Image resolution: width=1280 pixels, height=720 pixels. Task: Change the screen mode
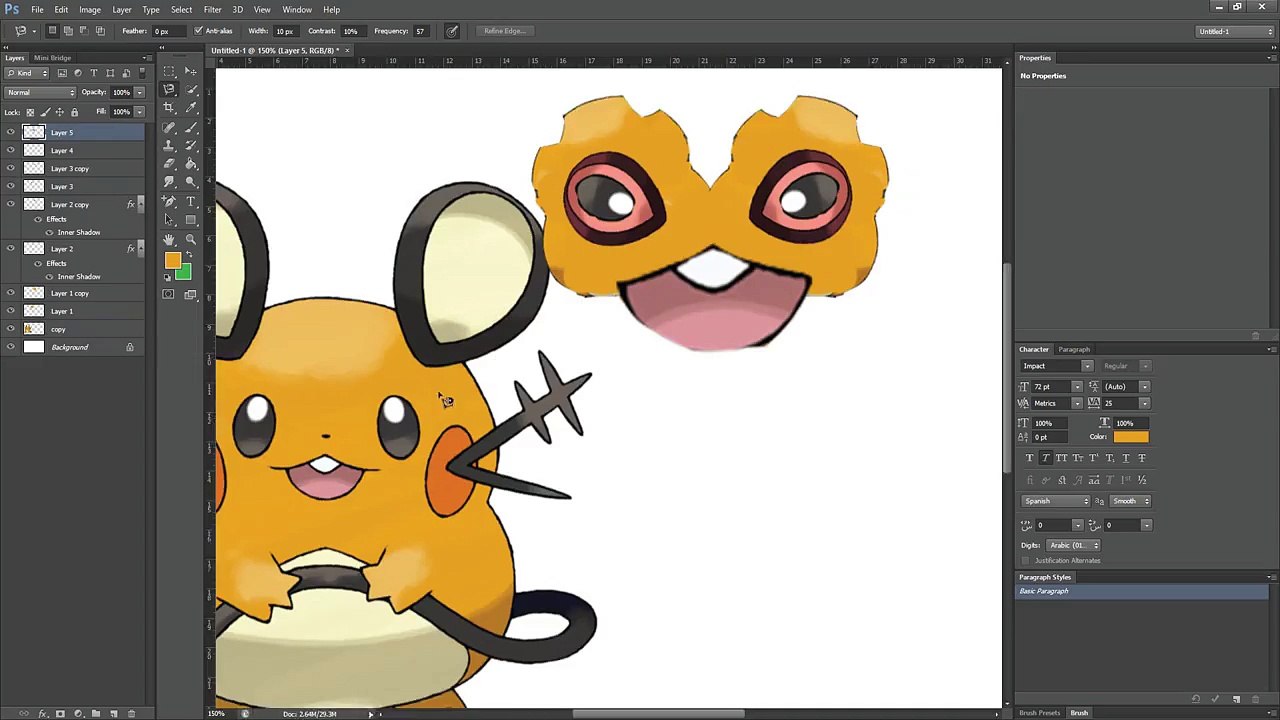tap(190, 294)
